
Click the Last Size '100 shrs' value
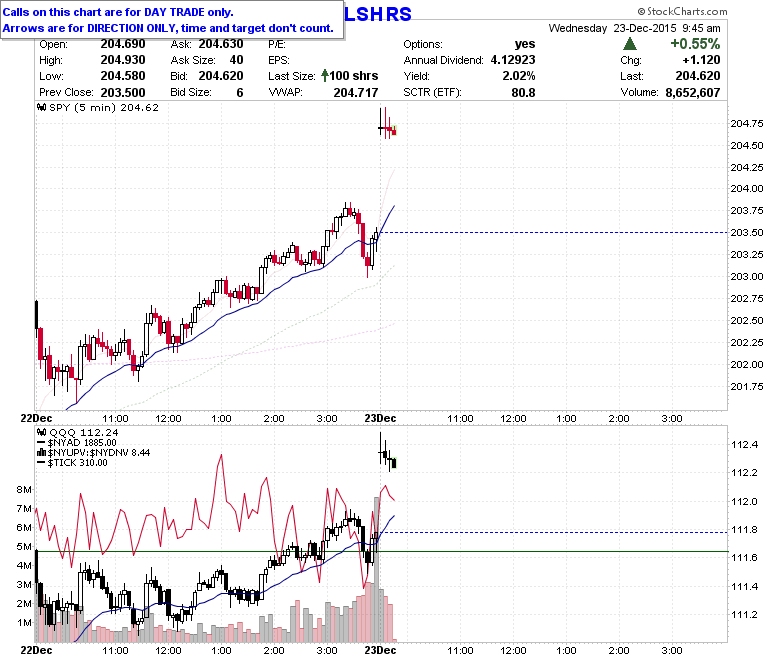[354, 76]
